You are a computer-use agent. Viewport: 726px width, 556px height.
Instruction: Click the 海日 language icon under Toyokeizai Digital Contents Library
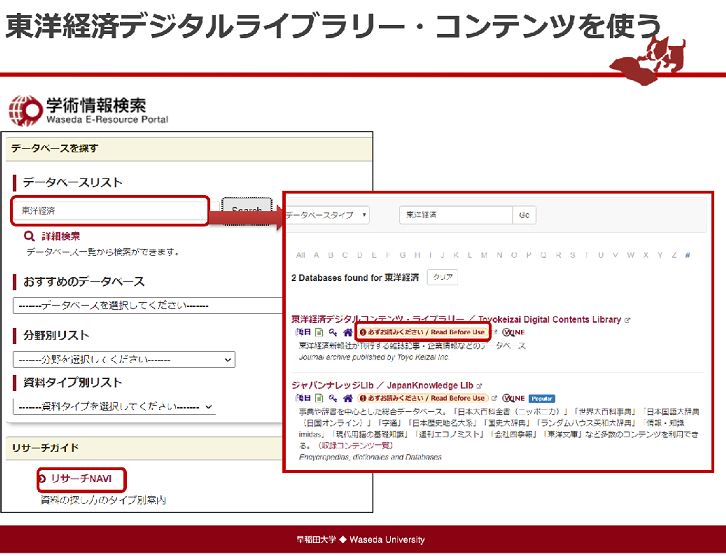303,332
